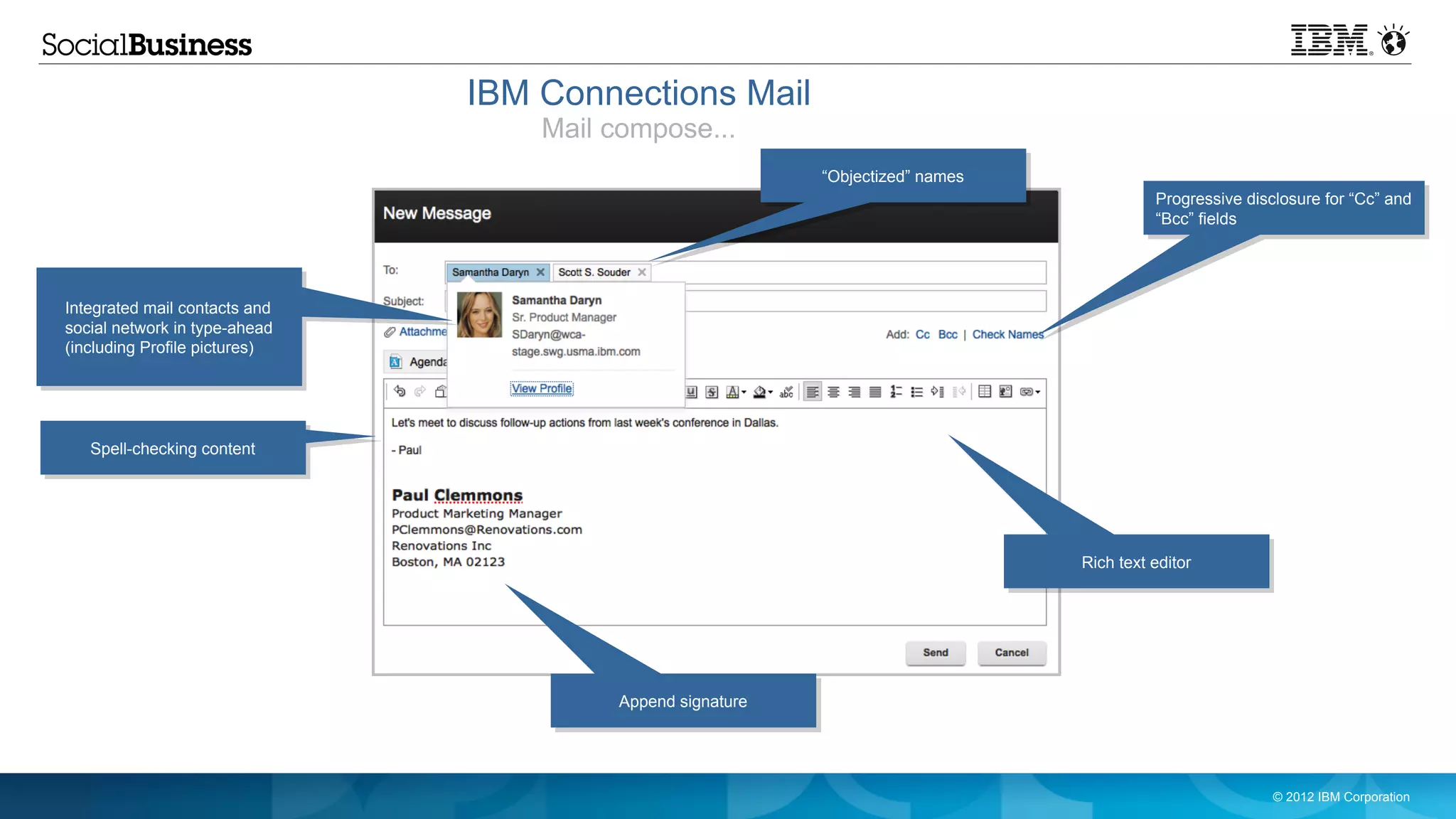Cancel the new message
Screen dimensions: 1456x819
(1012, 653)
